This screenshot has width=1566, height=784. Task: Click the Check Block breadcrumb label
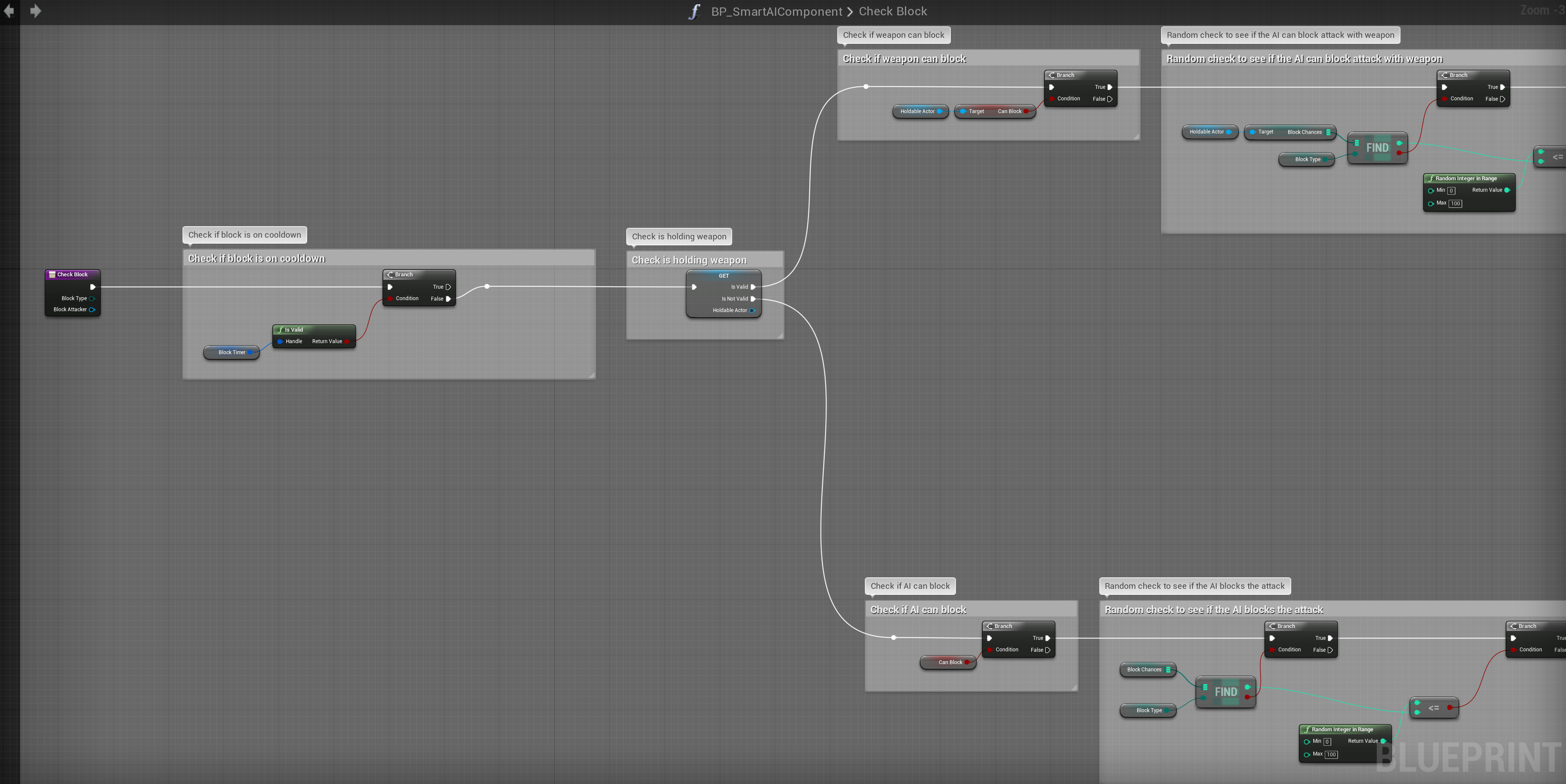[x=893, y=11]
